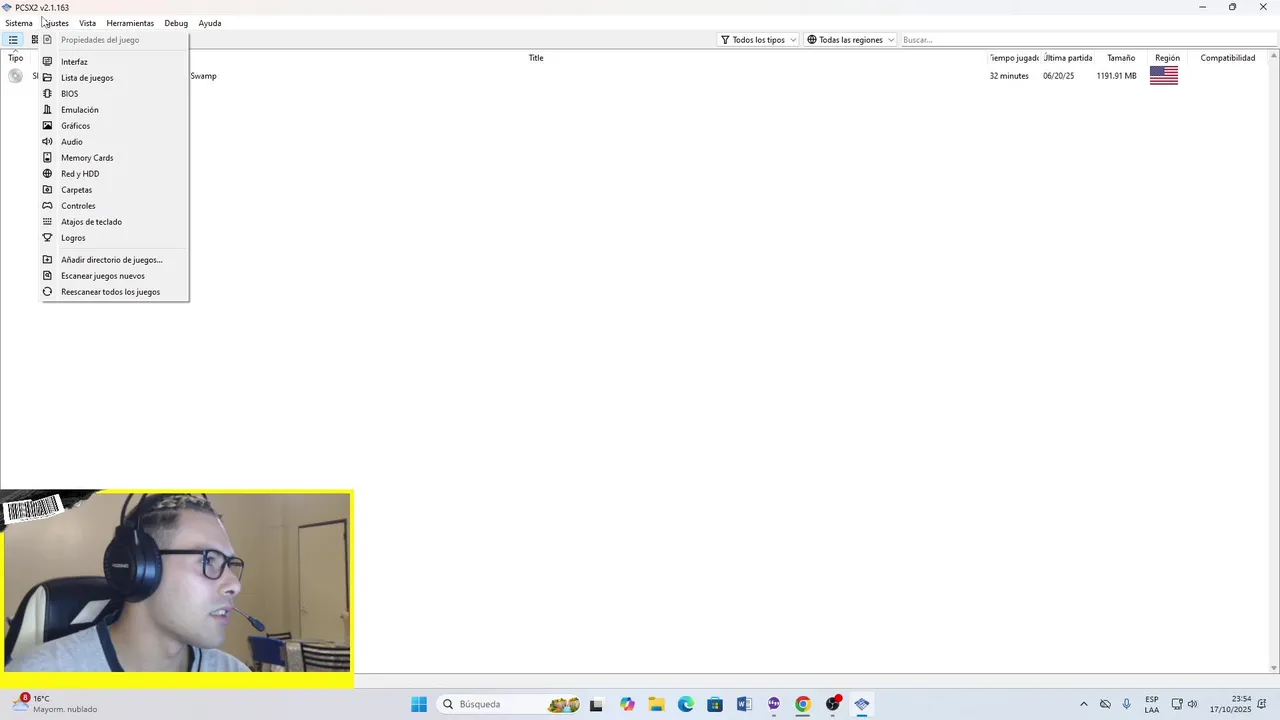Screen dimensions: 1280x720
Task: Open the weather widget on the taskbar
Action: point(55,704)
